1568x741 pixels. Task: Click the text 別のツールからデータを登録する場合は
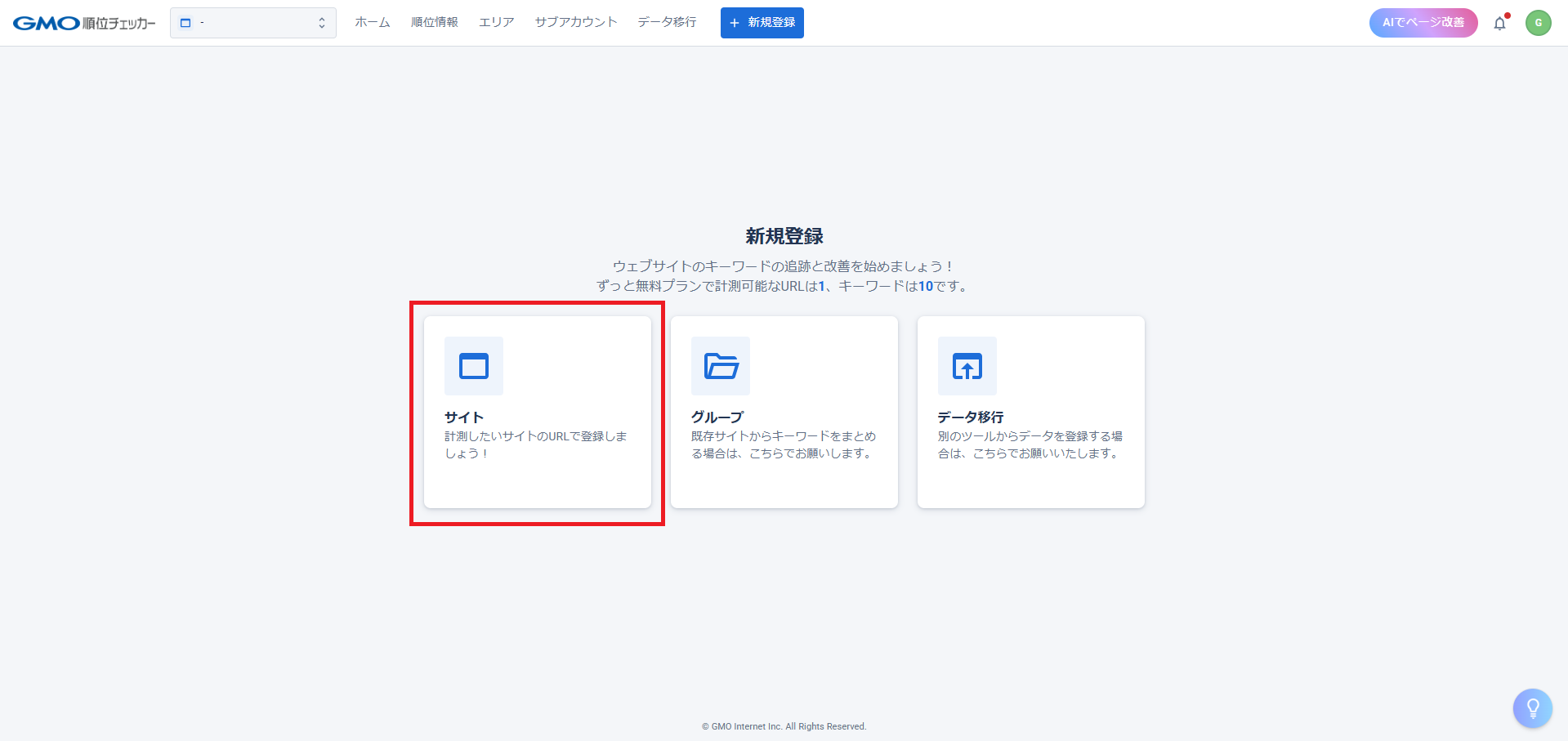point(1030,444)
